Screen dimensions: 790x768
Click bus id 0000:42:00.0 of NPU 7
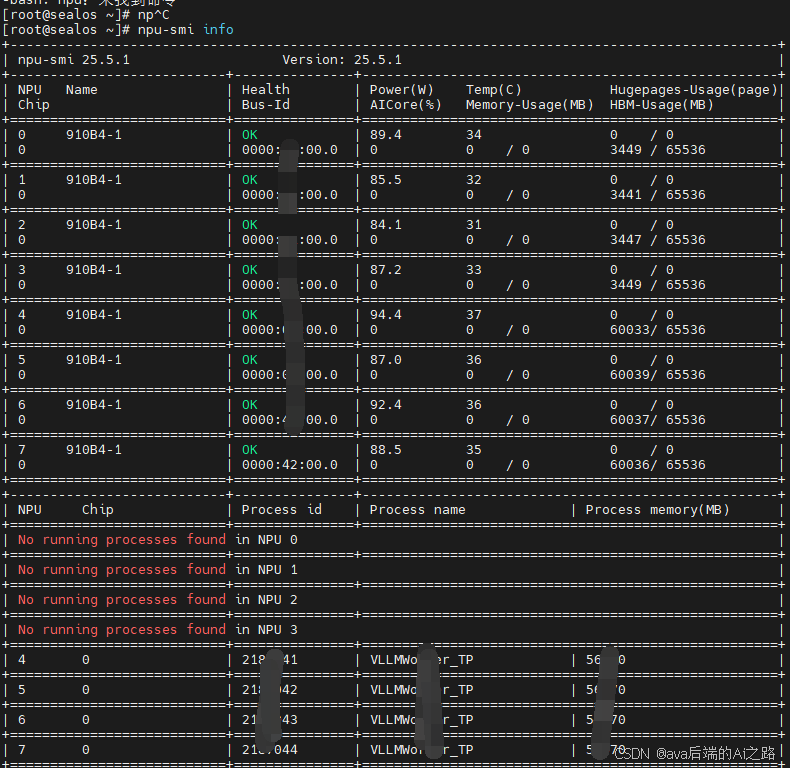pos(290,465)
